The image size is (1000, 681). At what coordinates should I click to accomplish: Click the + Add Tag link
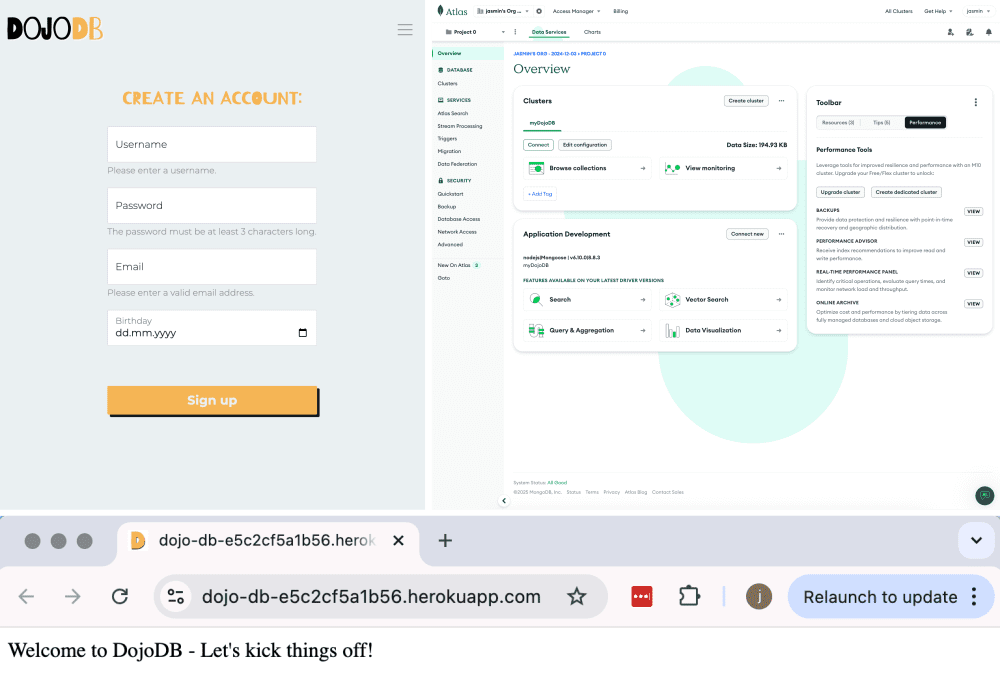[x=540, y=194]
